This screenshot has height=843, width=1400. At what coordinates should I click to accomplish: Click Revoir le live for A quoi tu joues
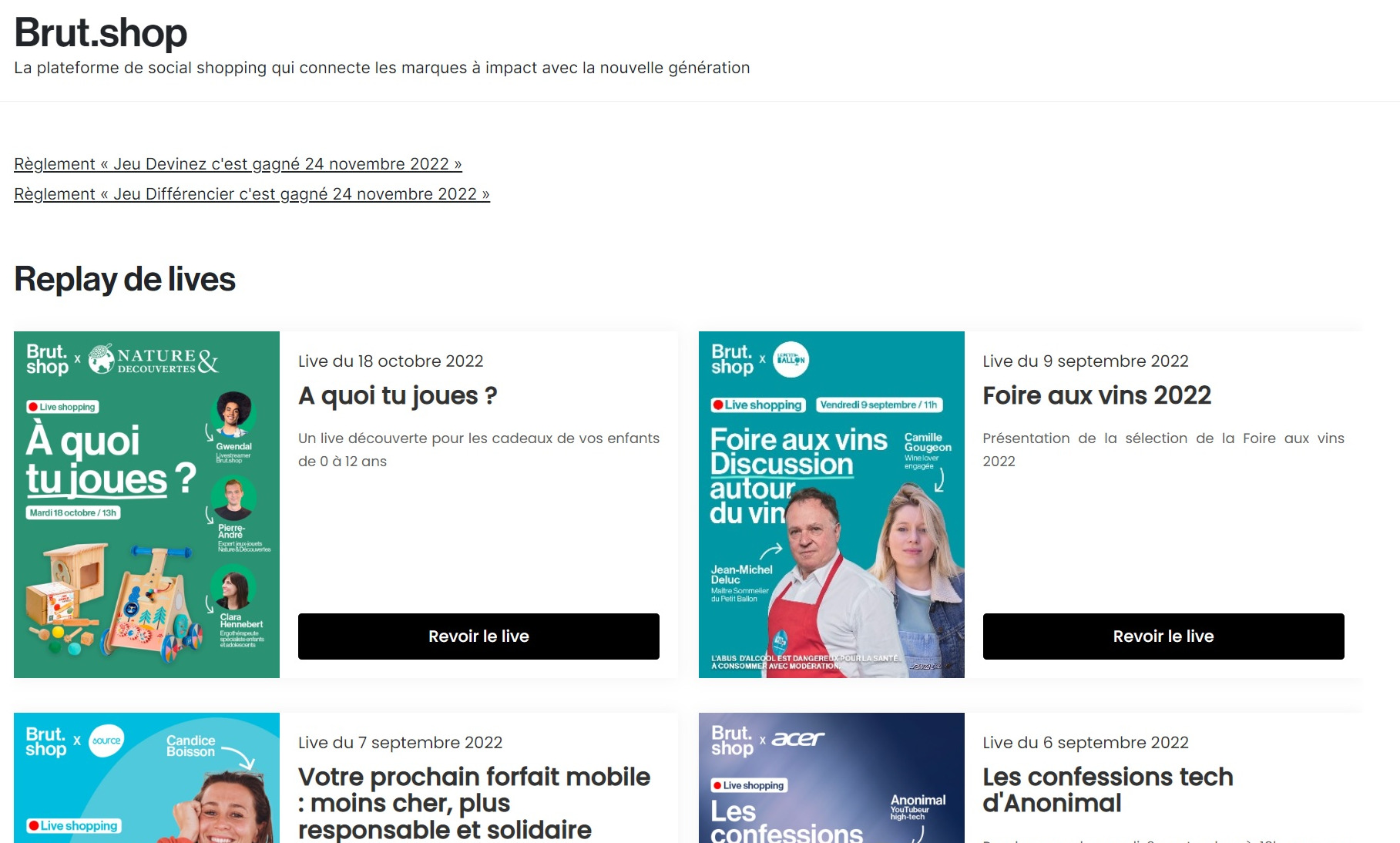pos(478,636)
